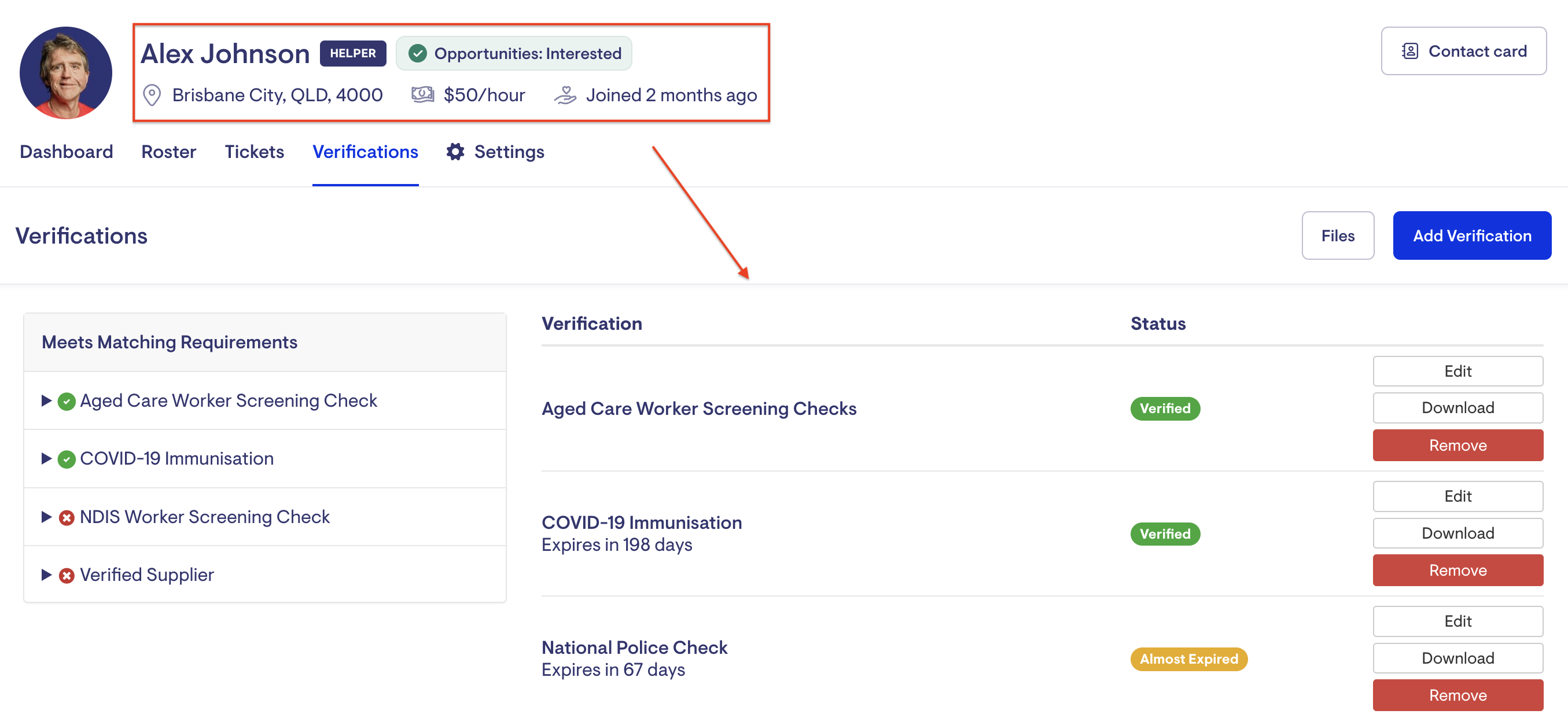Click green tick beside COVID-19 Immunisation requirement

(67, 459)
